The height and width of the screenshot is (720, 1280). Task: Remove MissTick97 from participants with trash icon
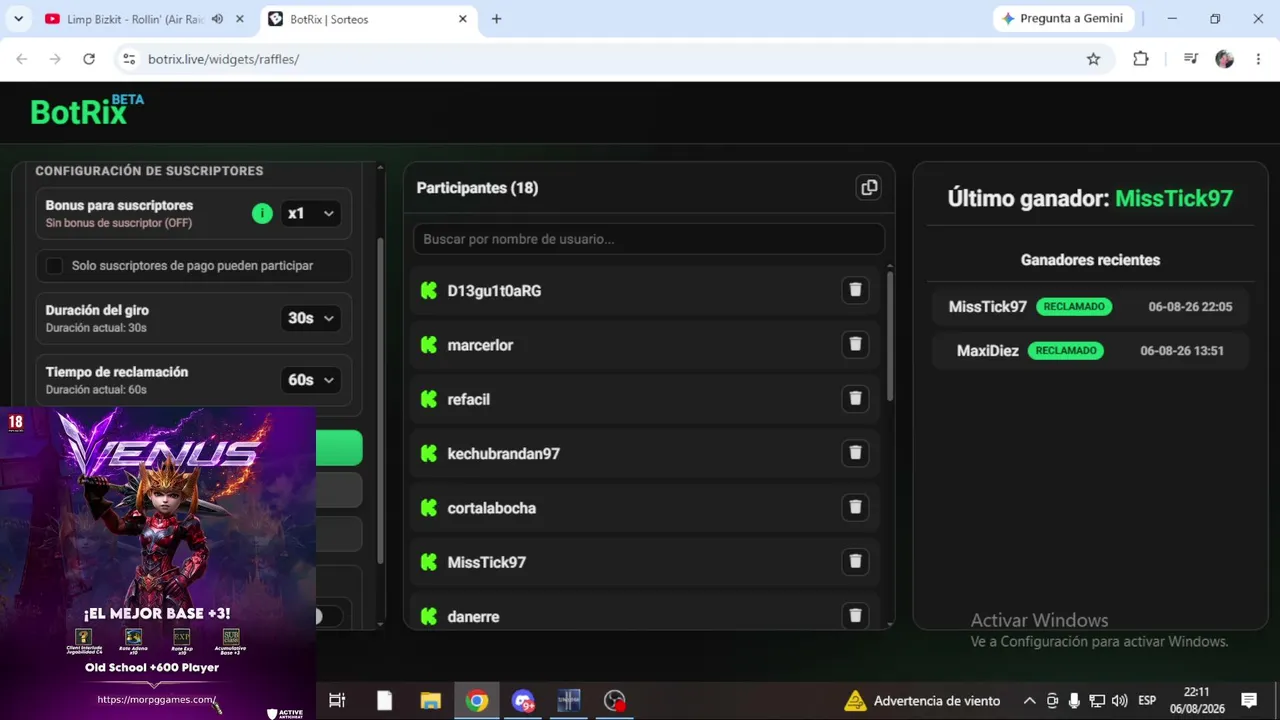tap(855, 561)
